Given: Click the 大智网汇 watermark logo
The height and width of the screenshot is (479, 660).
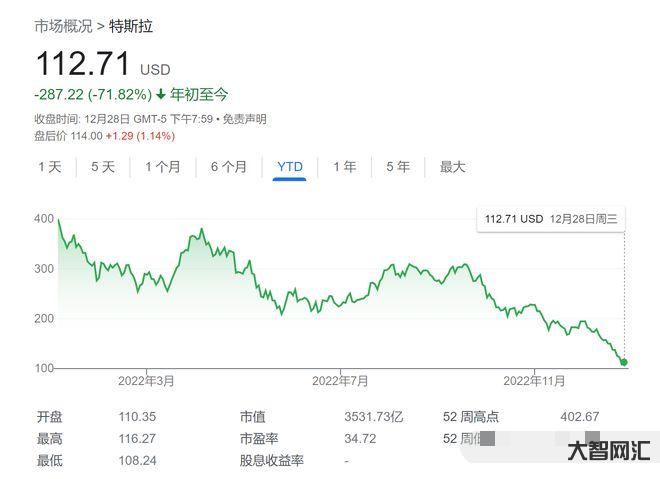Looking at the screenshot, I should [x=608, y=452].
